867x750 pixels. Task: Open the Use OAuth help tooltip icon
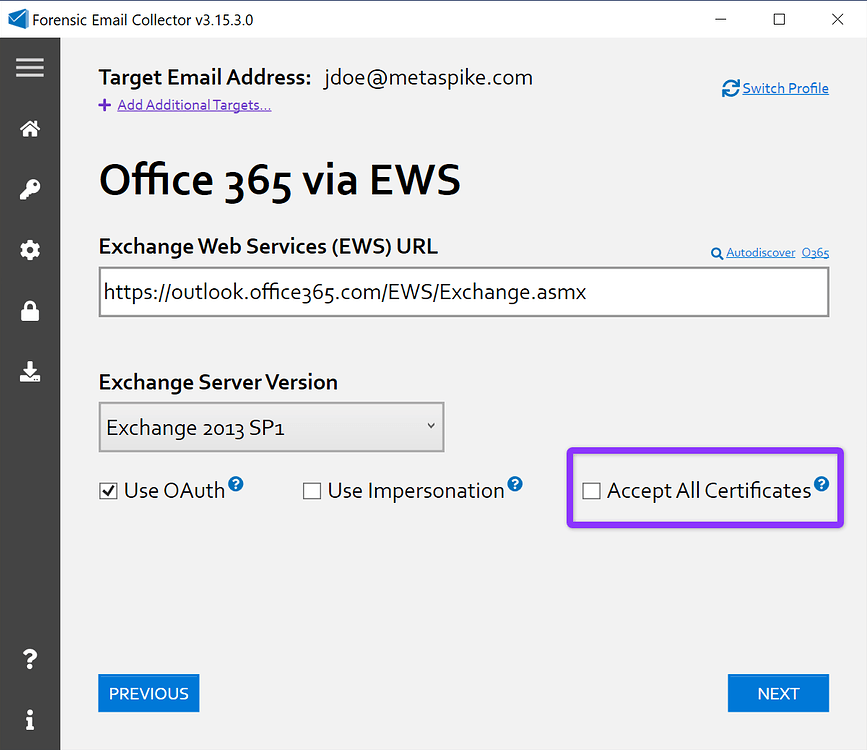click(236, 483)
